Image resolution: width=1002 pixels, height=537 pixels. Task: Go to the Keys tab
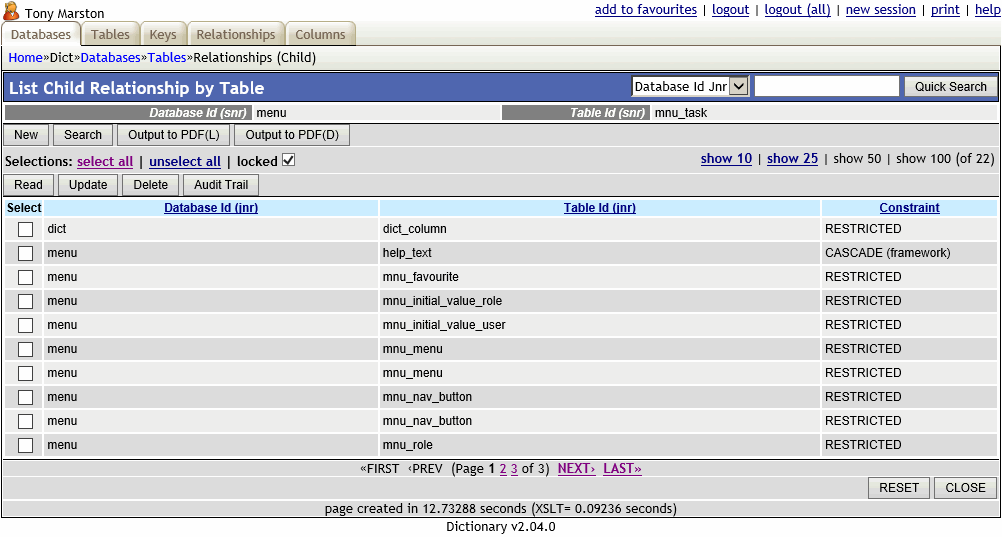163,35
